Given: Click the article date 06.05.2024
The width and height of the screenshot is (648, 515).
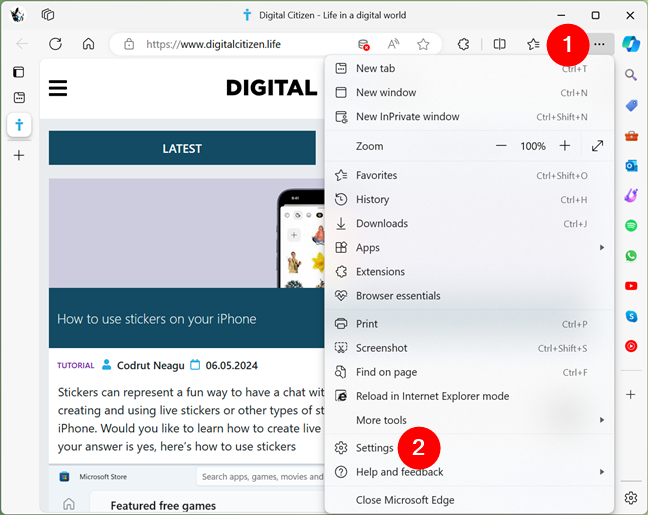Looking at the screenshot, I should click(231, 365).
